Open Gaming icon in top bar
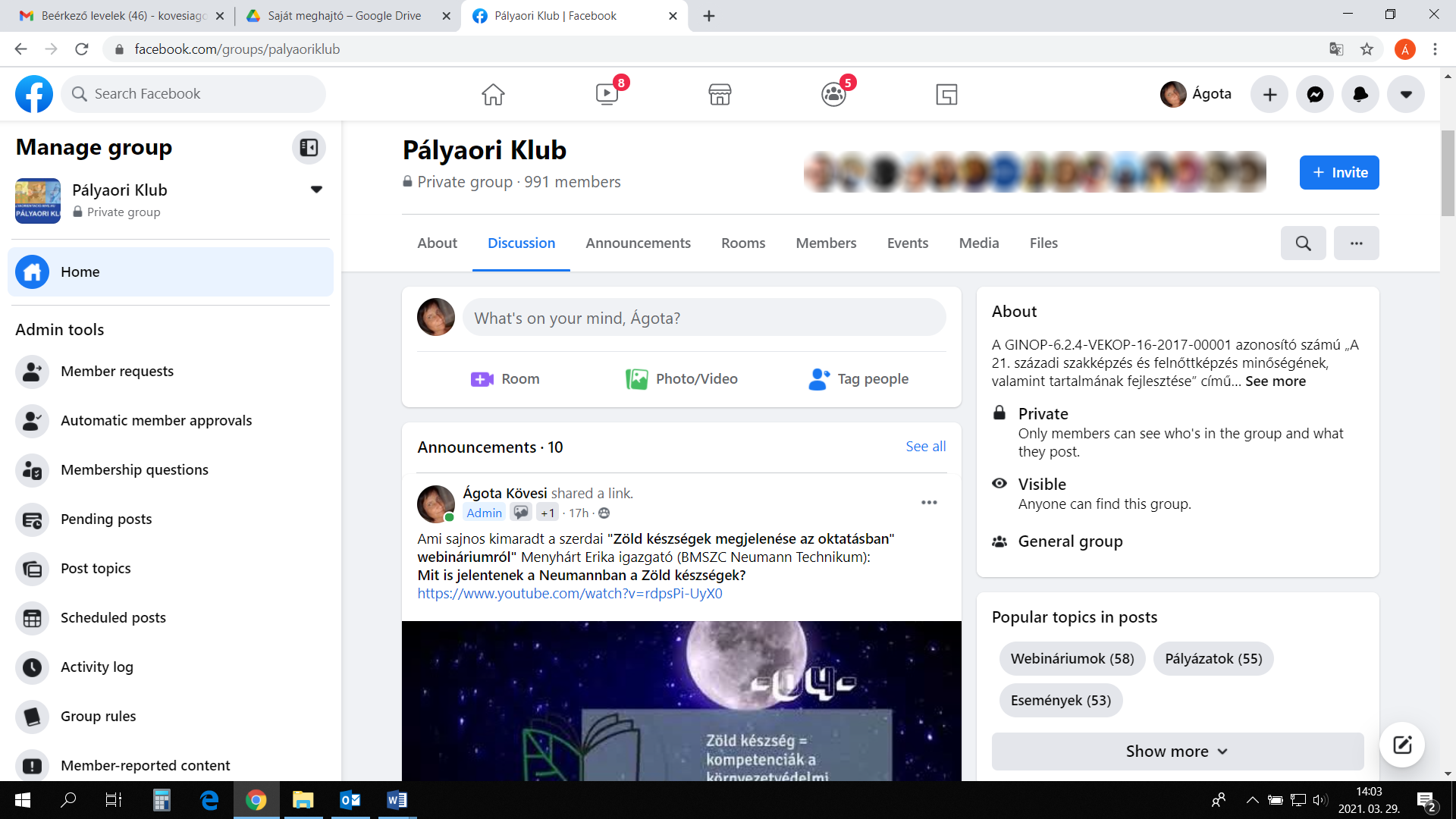The height and width of the screenshot is (819, 1456). click(x=946, y=94)
